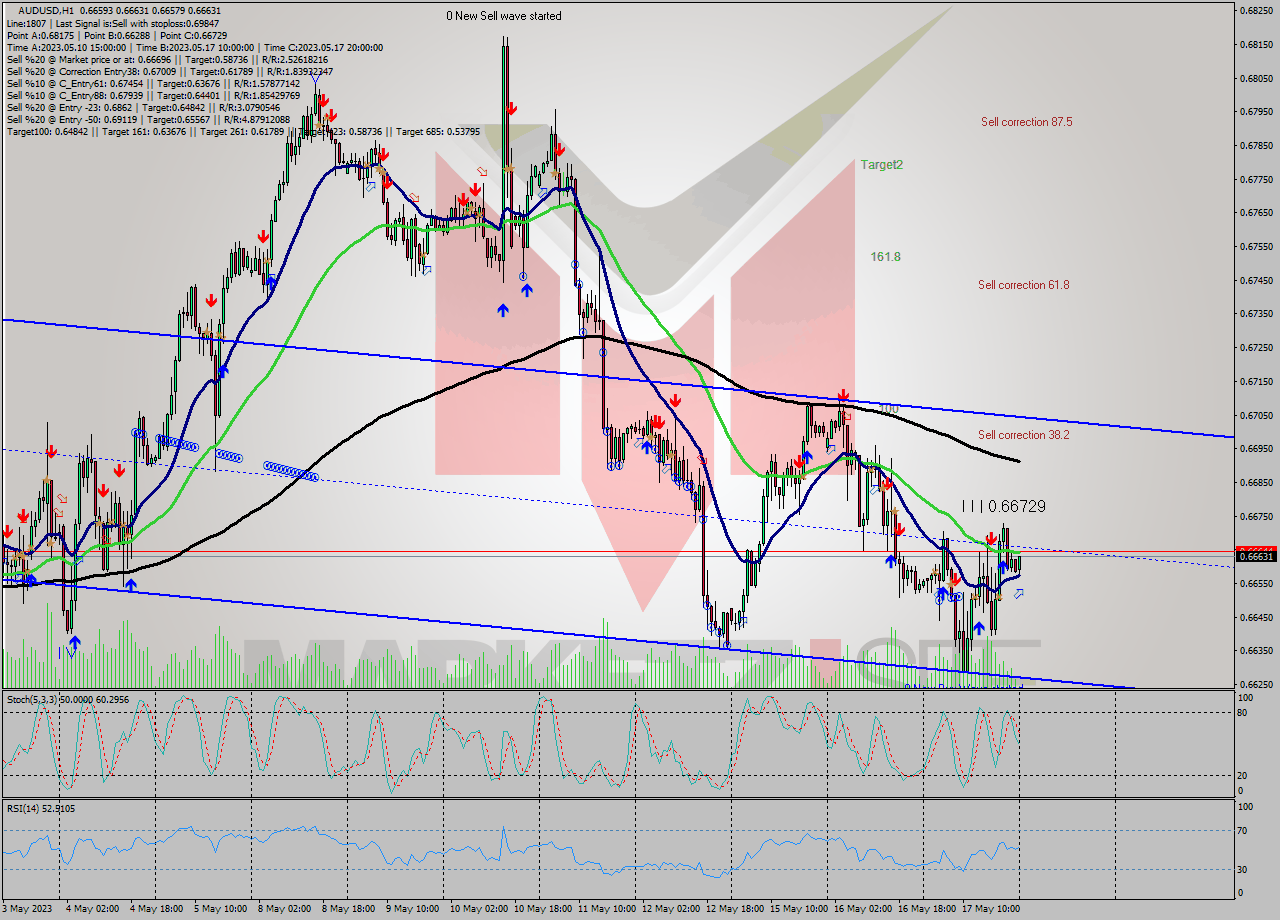Click the green 'Target2' label
Image resolution: width=1280 pixels, height=920 pixels.
[x=882, y=165]
